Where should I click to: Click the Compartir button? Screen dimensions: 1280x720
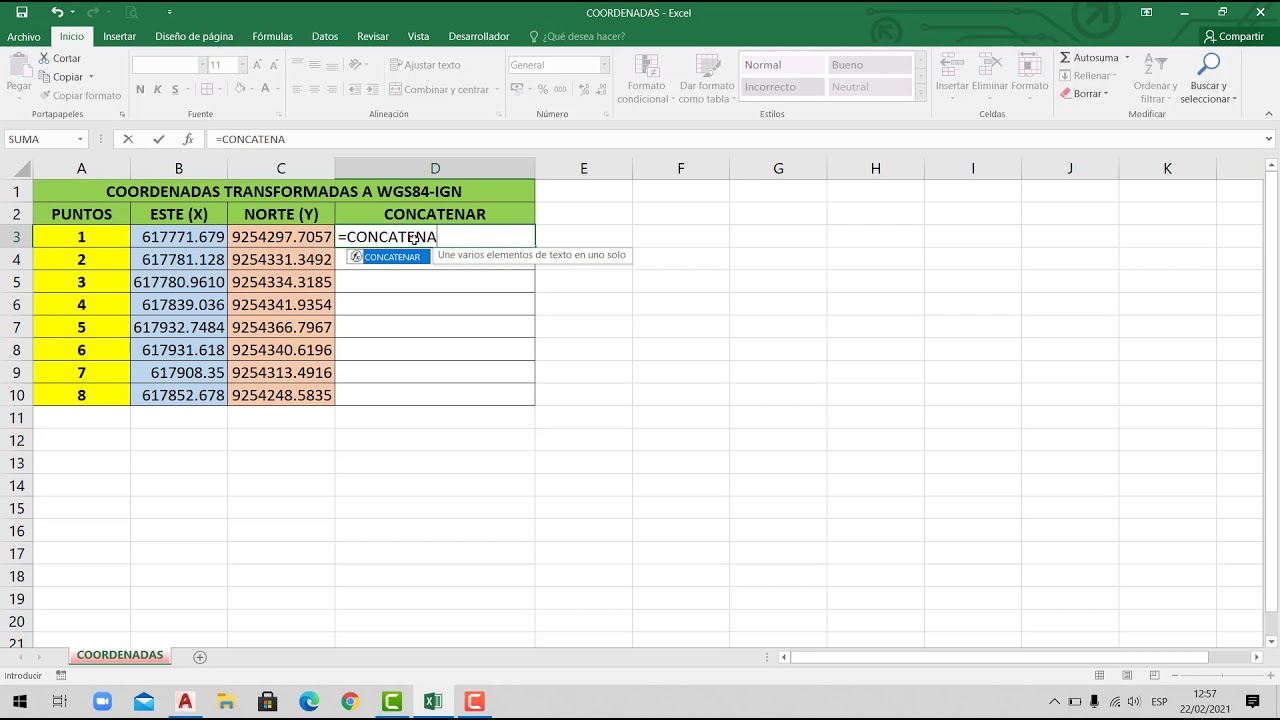tap(1234, 37)
